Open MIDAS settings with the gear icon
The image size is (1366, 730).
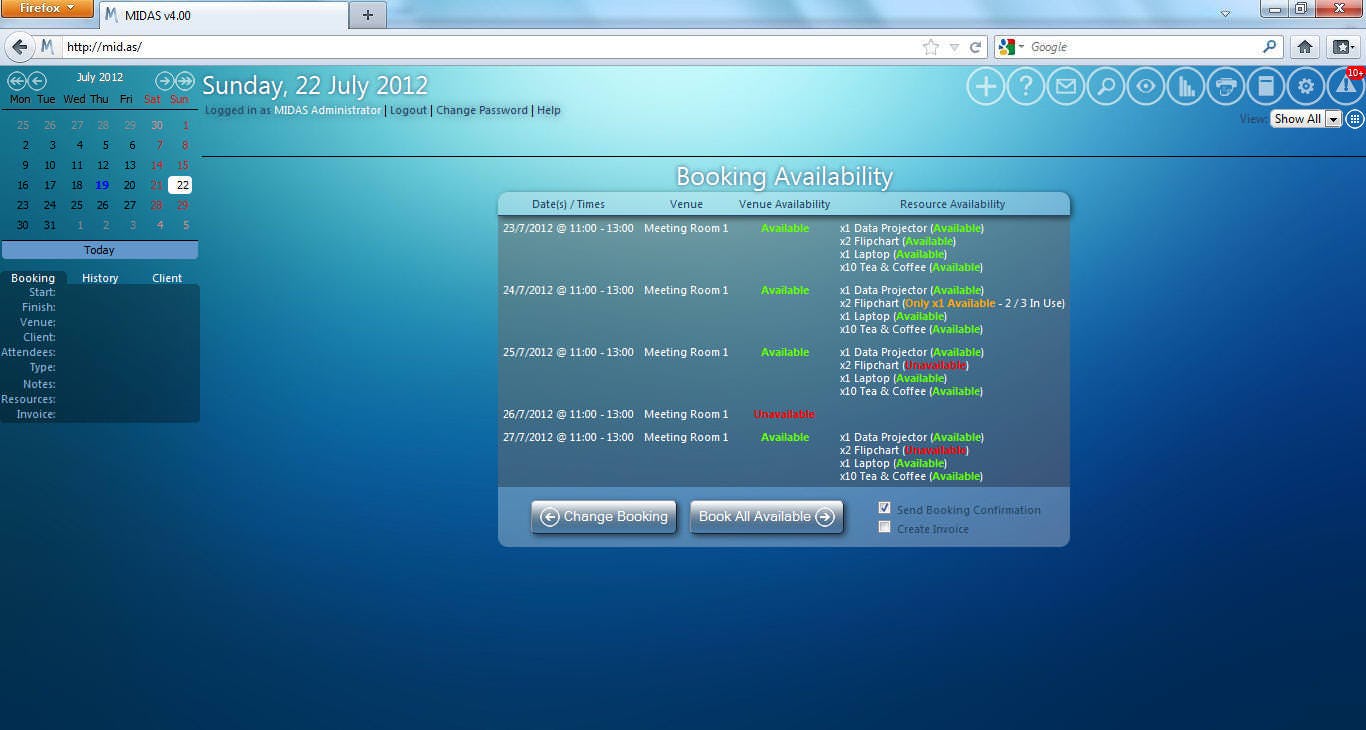1305,86
